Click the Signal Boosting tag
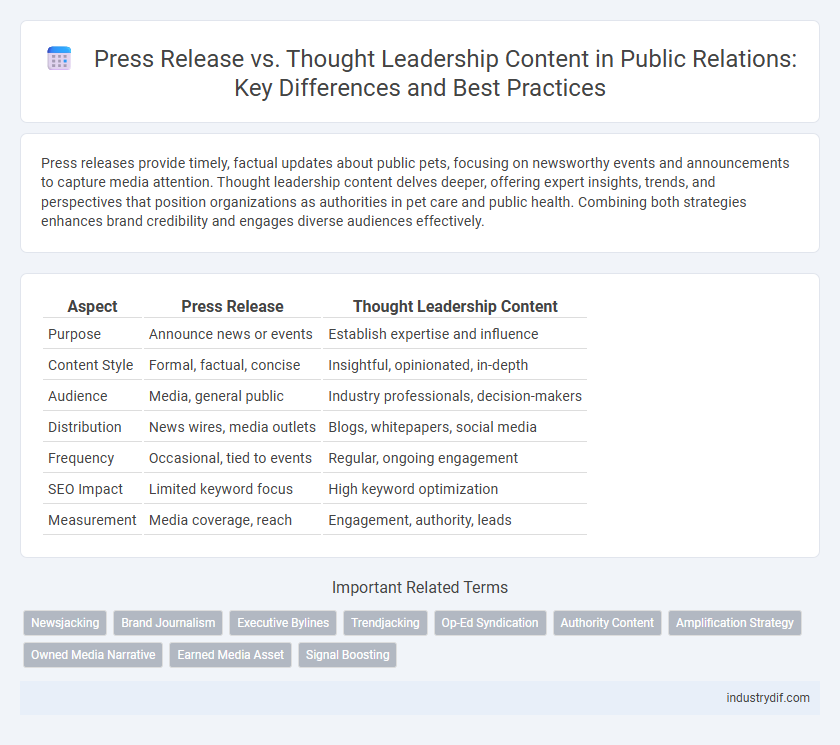Image resolution: width=840 pixels, height=745 pixels. coord(347,654)
